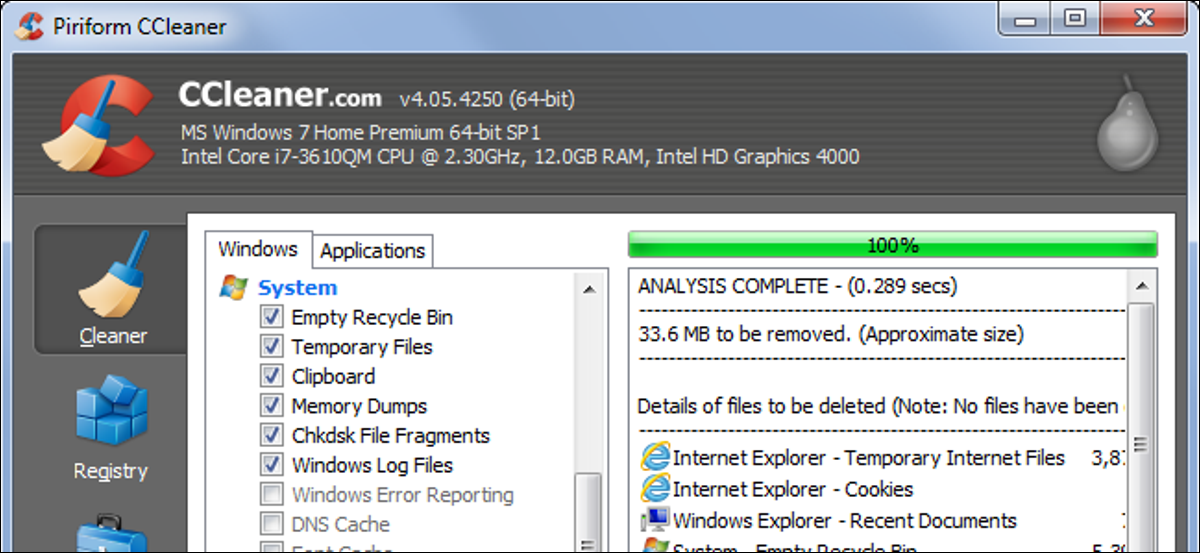
Task: Click the CCleaner logo in header
Action: click(98, 125)
